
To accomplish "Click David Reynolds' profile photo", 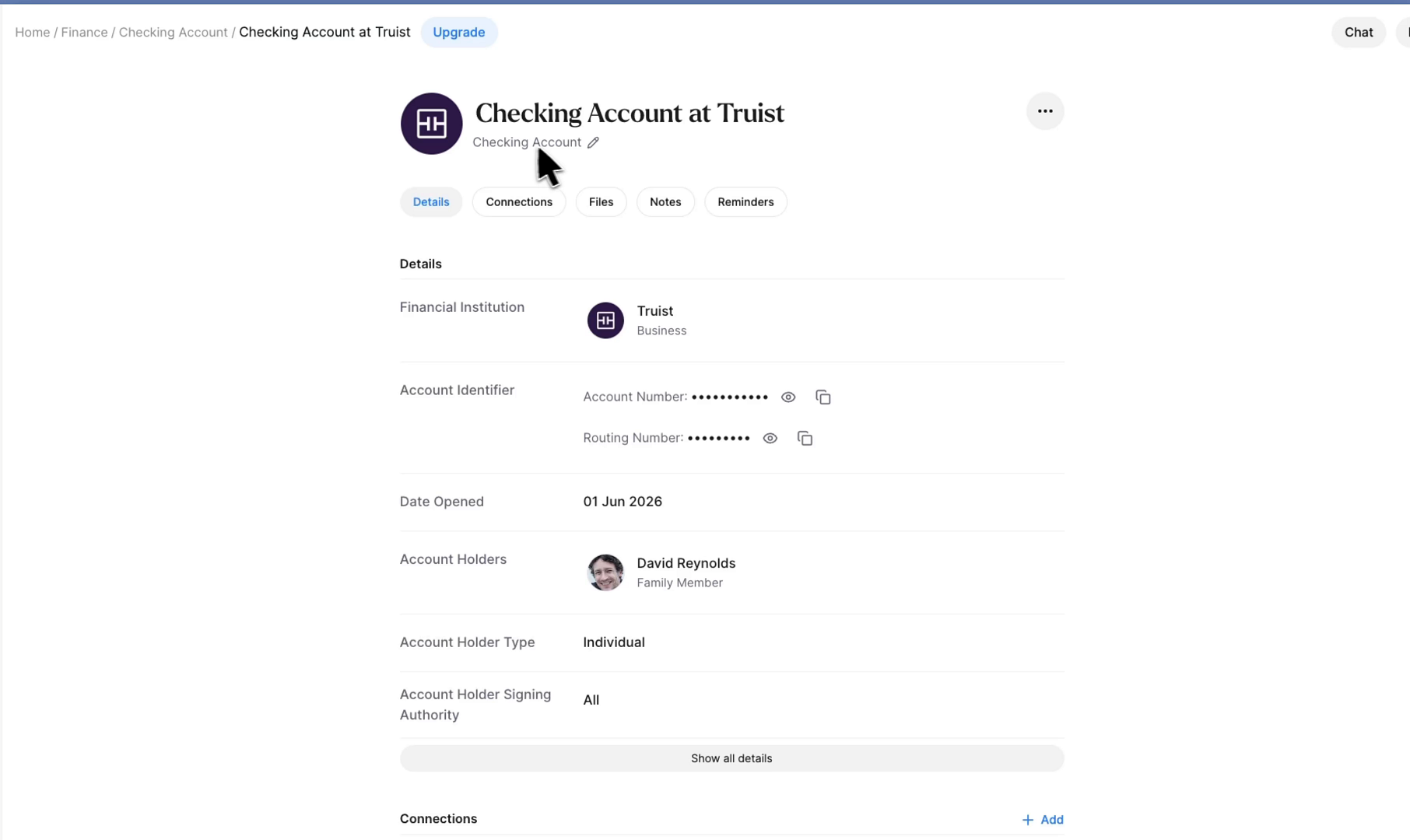I will 605,572.
